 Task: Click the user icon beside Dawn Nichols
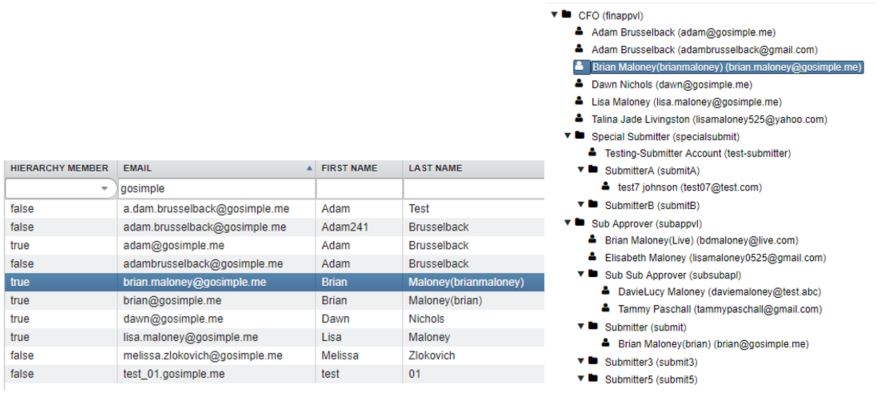(x=579, y=84)
